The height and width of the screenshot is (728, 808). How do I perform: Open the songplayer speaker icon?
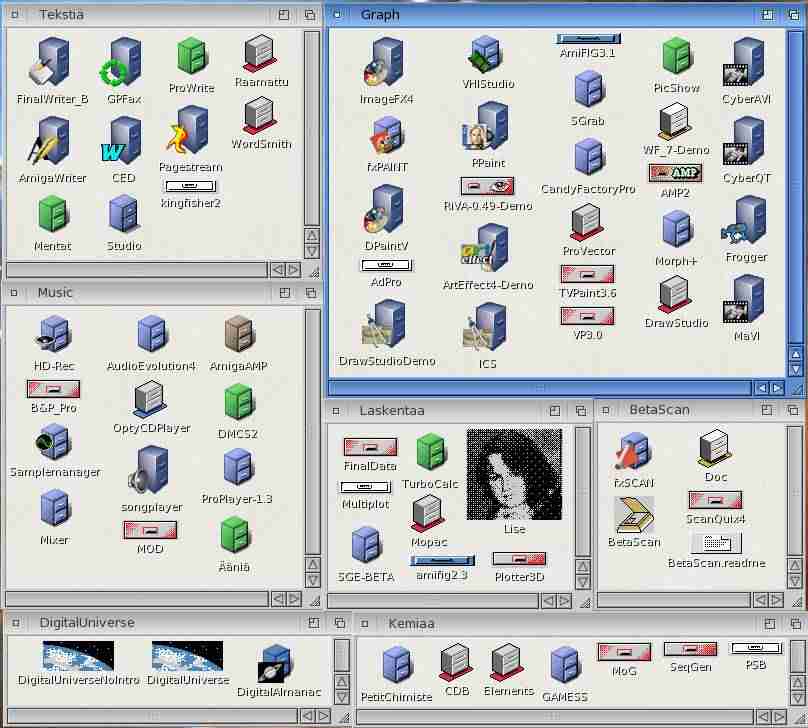pos(152,471)
